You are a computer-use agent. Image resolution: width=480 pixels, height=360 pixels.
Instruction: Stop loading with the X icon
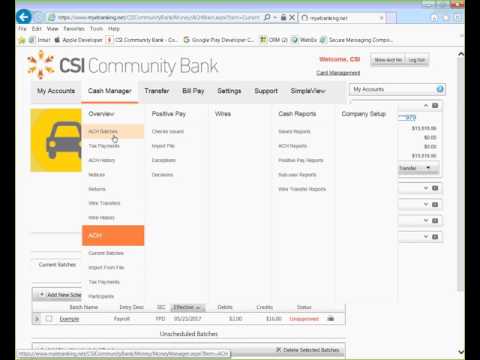(292, 17)
